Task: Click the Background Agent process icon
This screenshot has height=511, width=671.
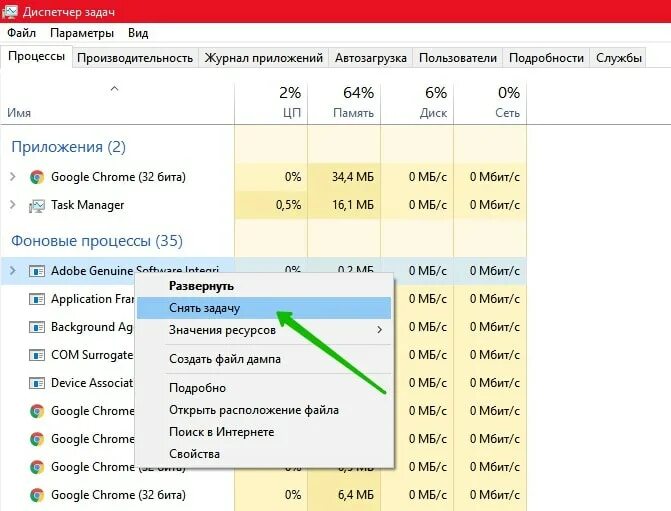Action: point(37,327)
